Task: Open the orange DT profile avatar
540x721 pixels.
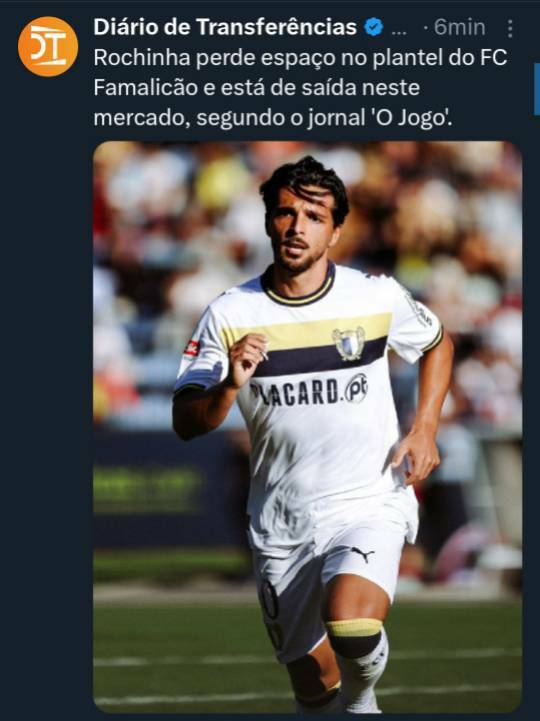Action: (48, 46)
